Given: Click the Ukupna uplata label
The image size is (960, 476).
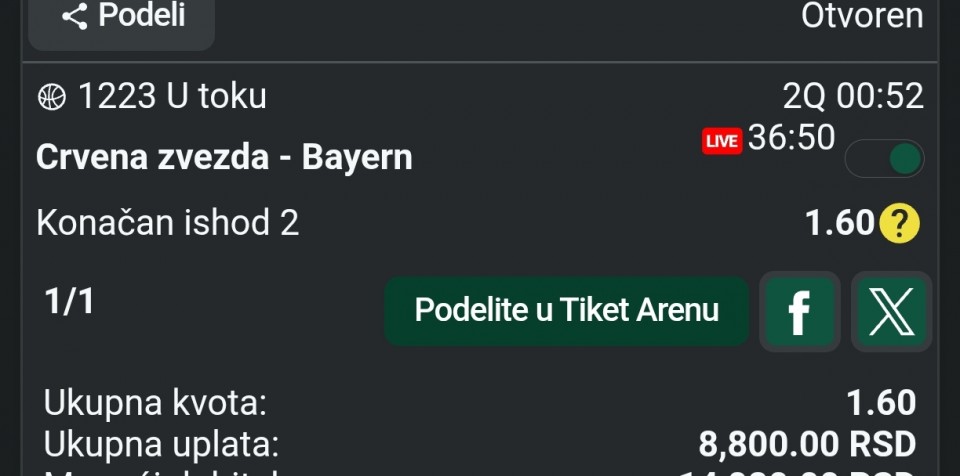Looking at the screenshot, I should [x=161, y=443].
